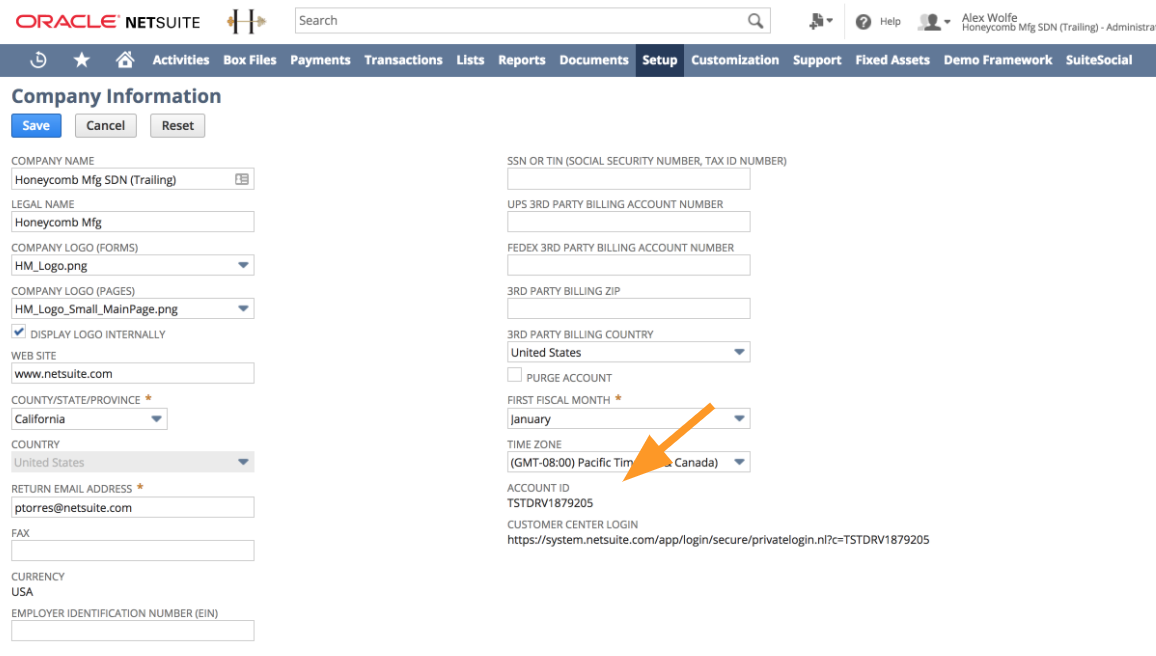Open the Recent Records clock icon
The image size is (1156, 656).
pos(38,60)
